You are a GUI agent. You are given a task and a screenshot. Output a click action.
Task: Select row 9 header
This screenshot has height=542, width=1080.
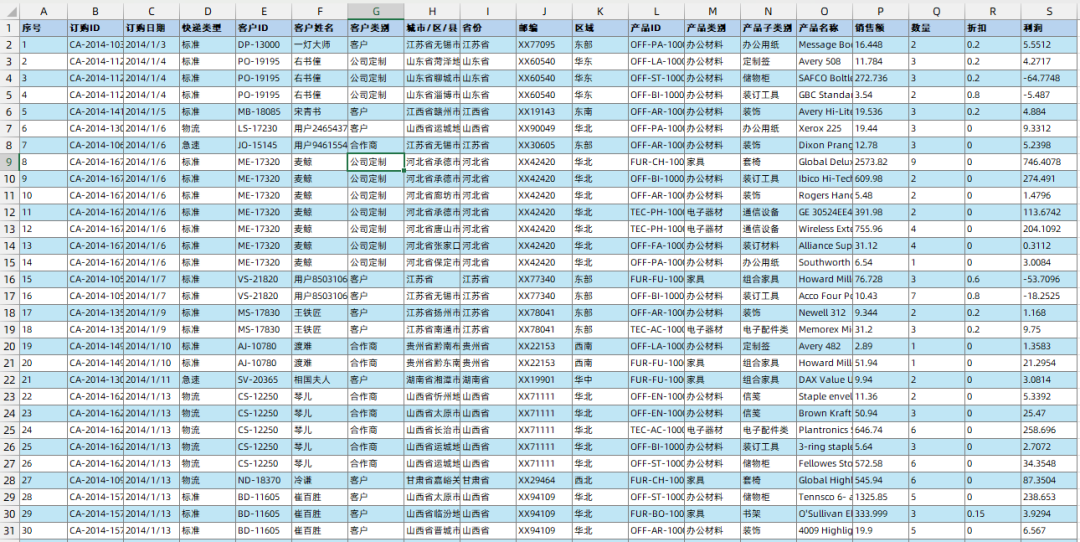click(x=10, y=162)
